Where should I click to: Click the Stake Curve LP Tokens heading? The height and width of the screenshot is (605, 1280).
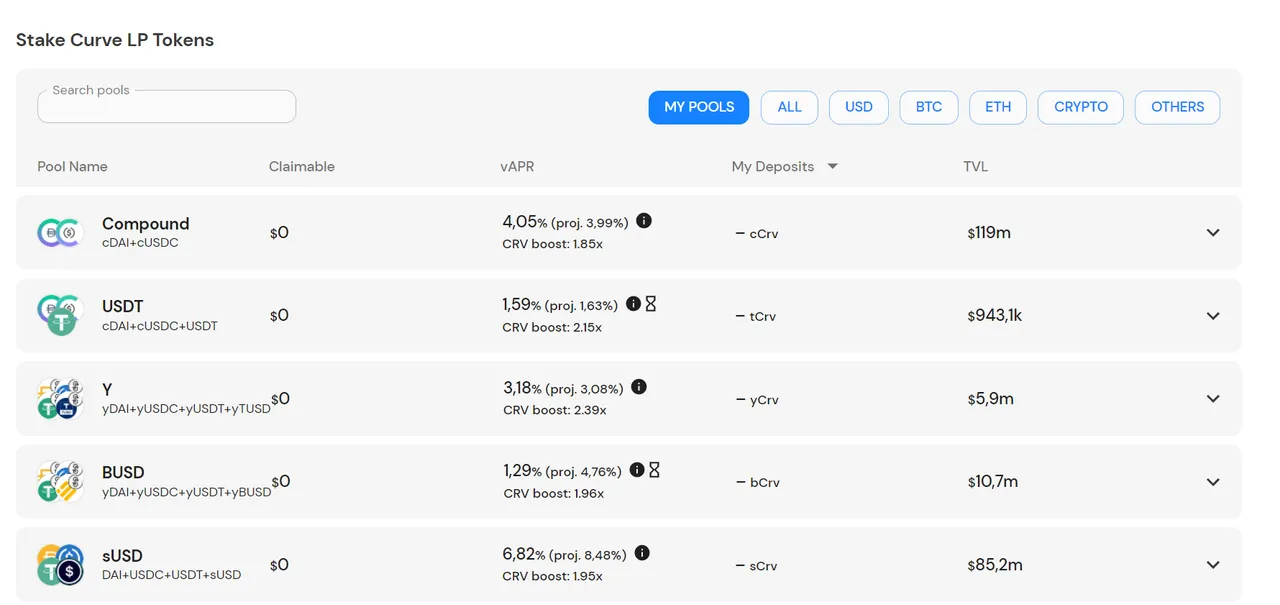coord(115,40)
